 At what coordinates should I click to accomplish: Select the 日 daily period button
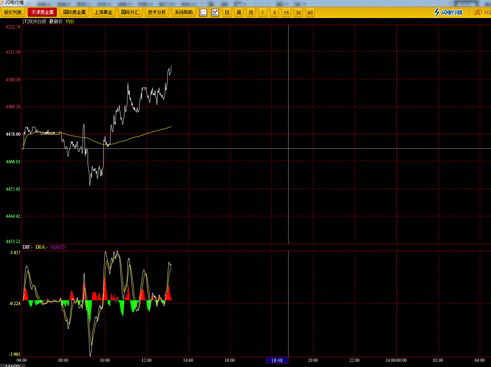(227, 13)
